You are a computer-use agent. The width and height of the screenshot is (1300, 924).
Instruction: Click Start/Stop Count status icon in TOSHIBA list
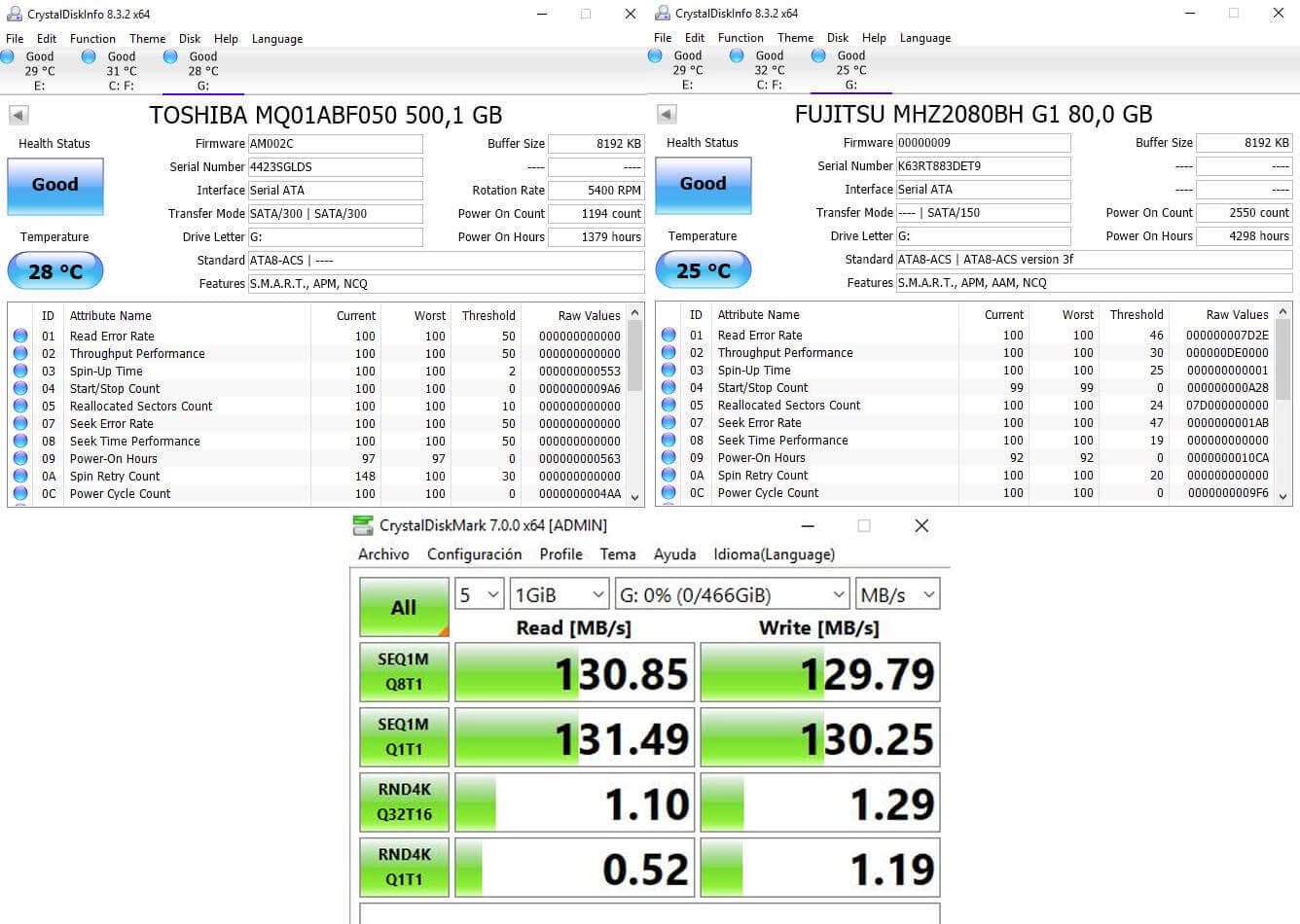coord(20,389)
